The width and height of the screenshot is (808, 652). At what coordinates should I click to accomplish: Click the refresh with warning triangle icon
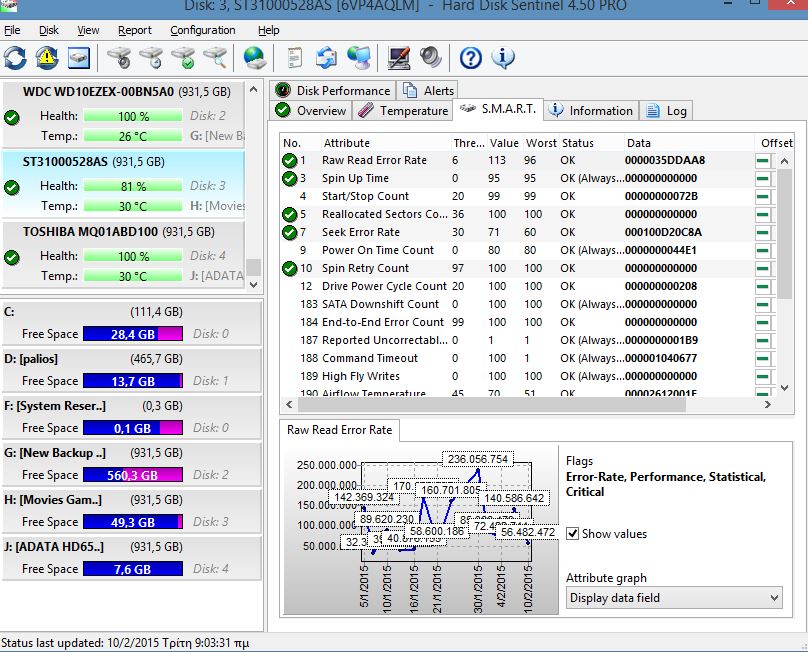47,57
